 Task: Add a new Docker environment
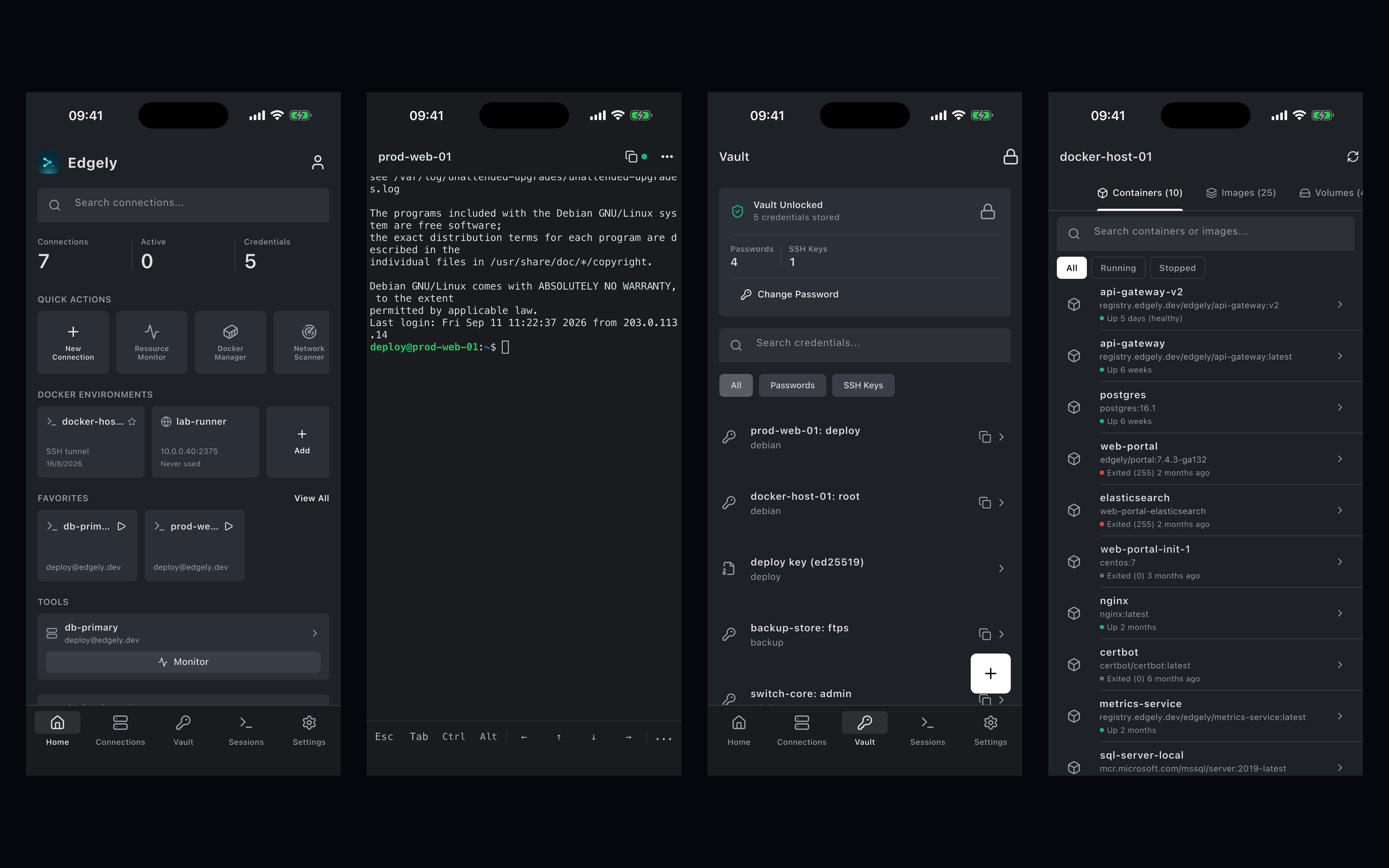[298, 442]
